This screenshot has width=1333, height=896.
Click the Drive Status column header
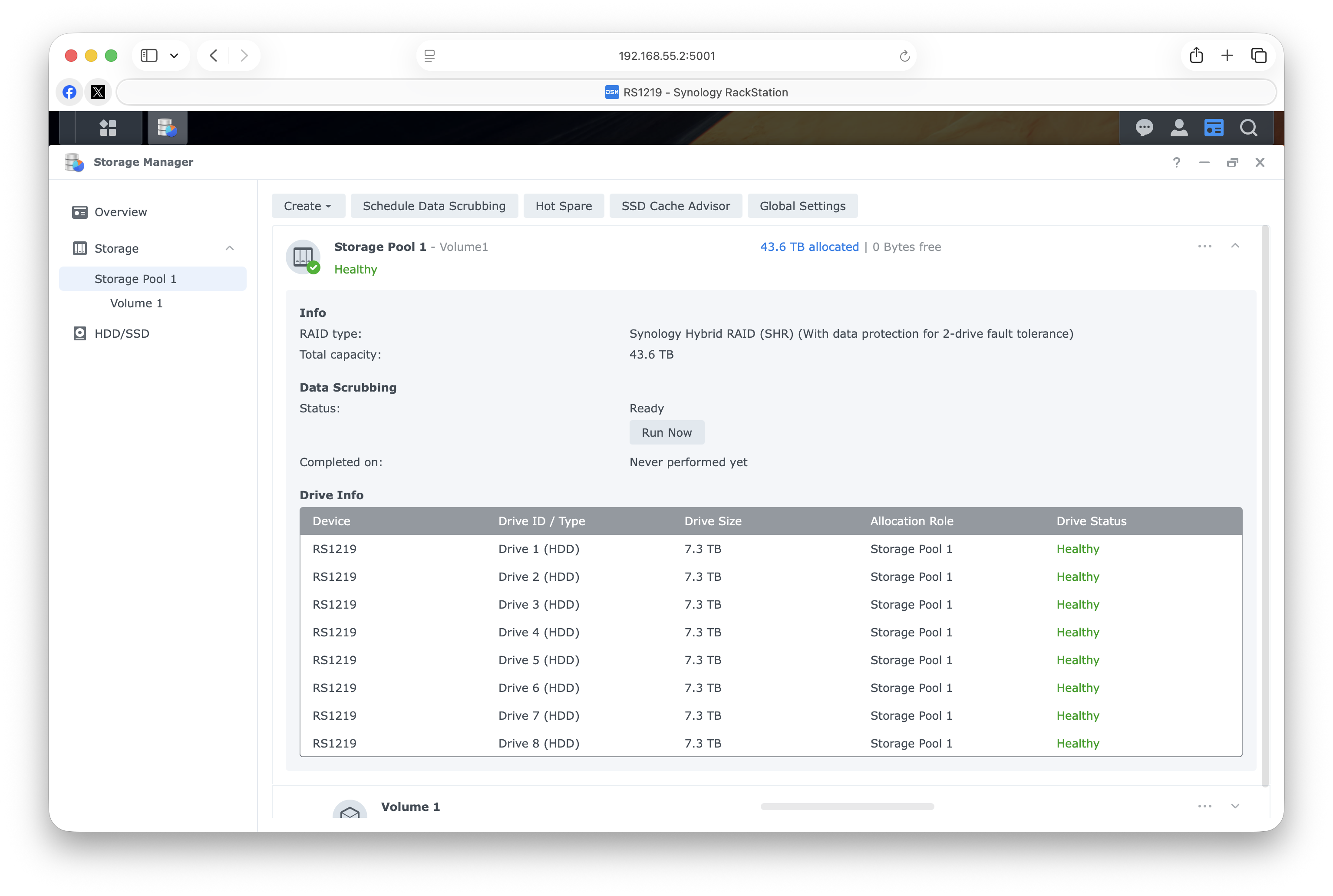click(1091, 521)
